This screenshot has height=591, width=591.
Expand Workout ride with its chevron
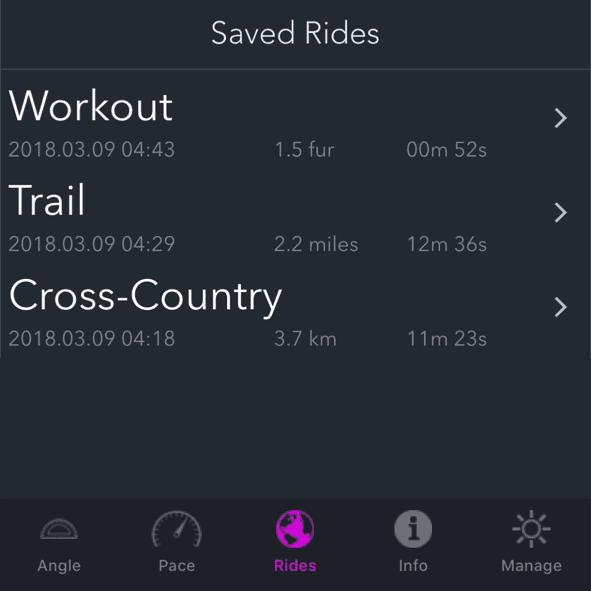(x=560, y=118)
